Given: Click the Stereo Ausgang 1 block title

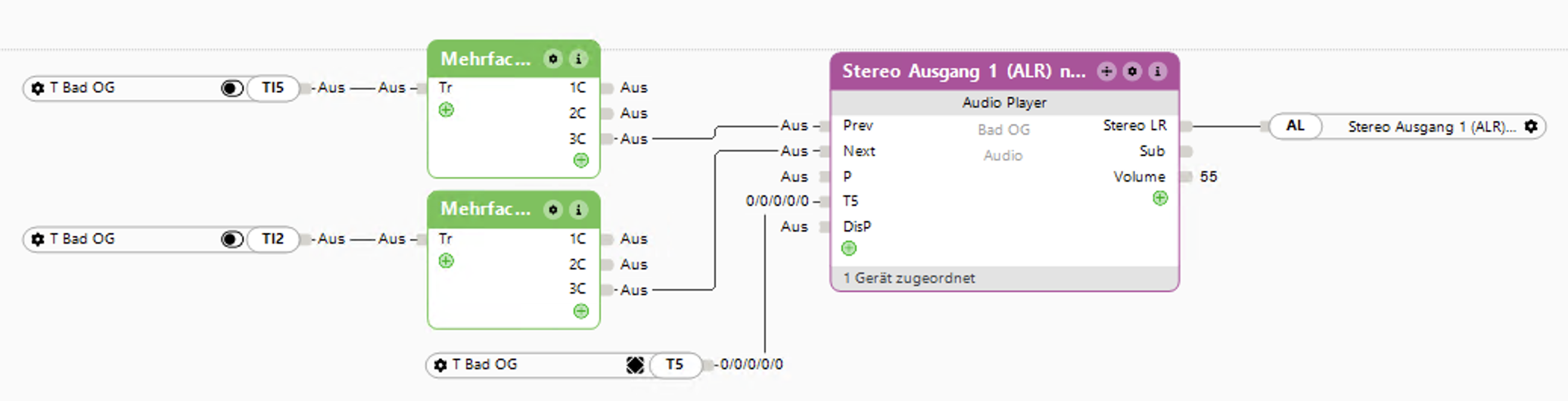Looking at the screenshot, I should coord(963,71).
